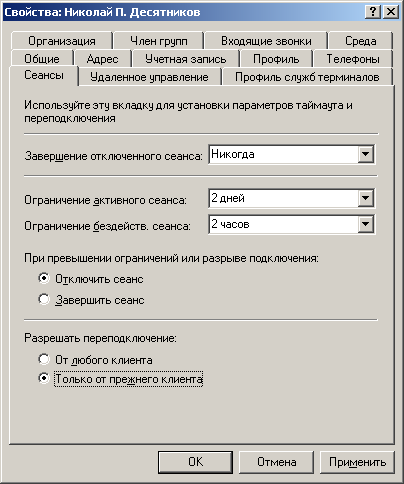Select the Отключить сеанс radio button

click(x=44, y=278)
